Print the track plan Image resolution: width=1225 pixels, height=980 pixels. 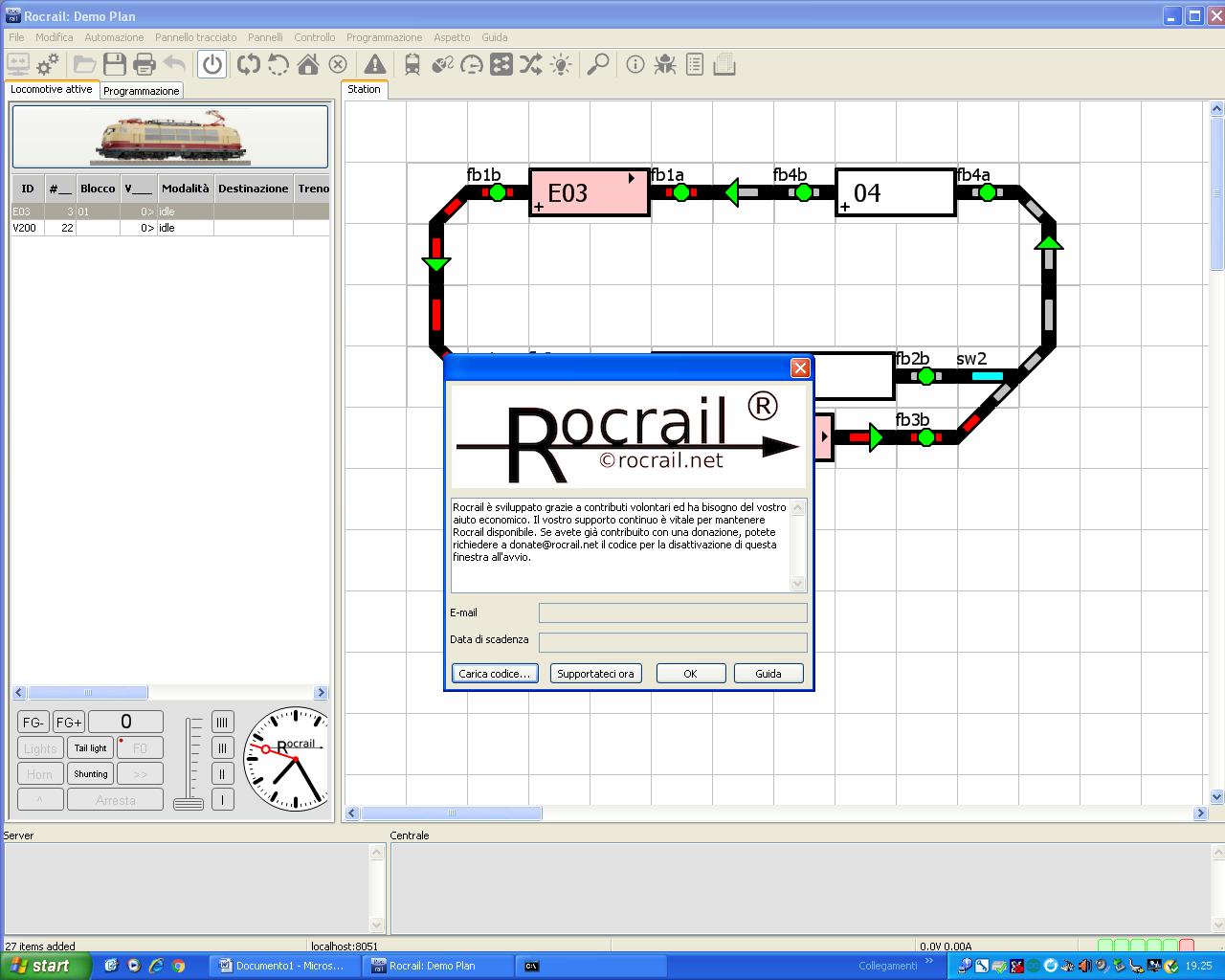tap(145, 64)
